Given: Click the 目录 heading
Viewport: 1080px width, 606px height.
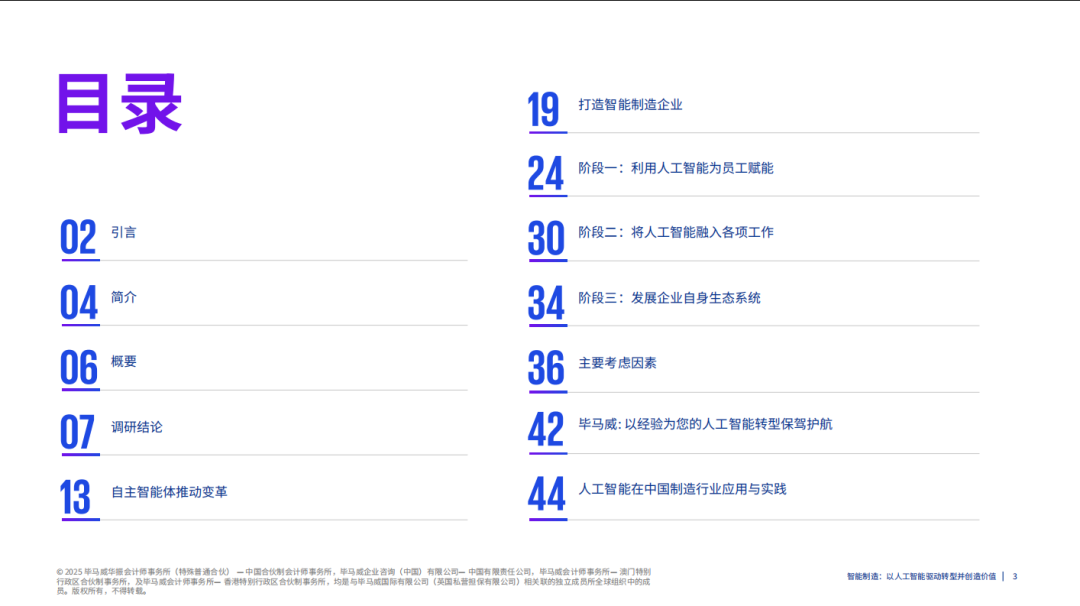Looking at the screenshot, I should [120, 104].
